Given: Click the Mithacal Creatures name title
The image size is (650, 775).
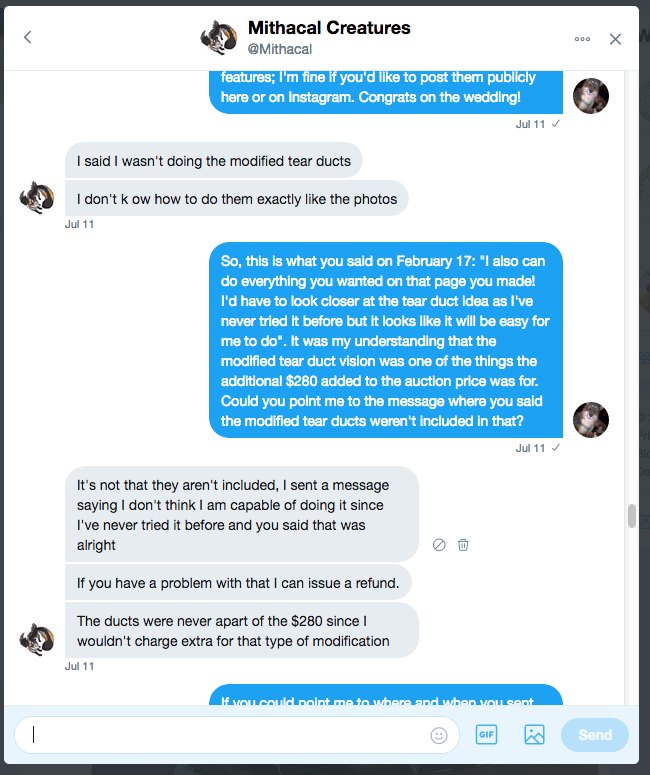Looking at the screenshot, I should pyautogui.click(x=329, y=28).
